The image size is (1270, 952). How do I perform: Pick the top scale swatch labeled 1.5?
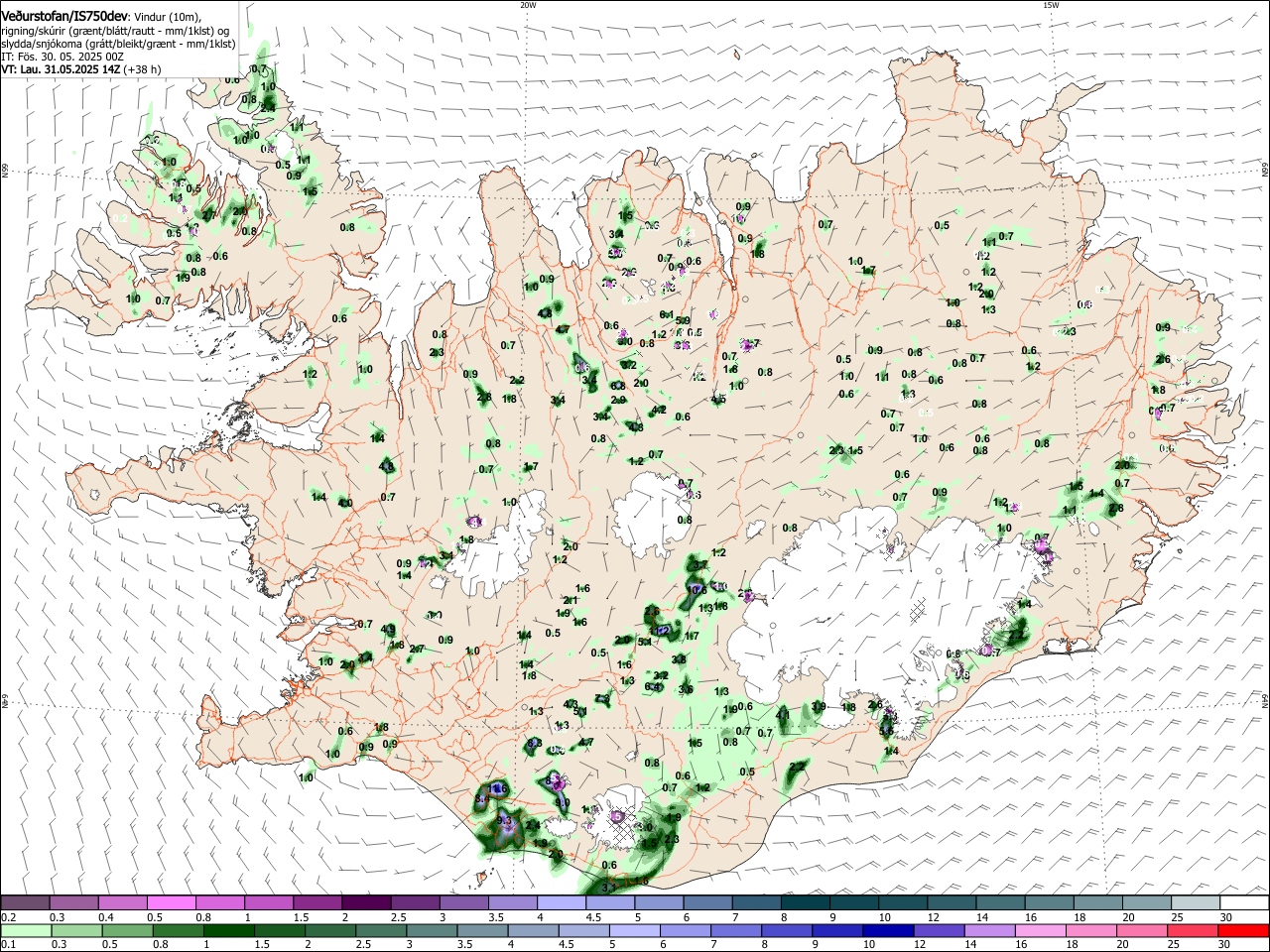(x=317, y=902)
